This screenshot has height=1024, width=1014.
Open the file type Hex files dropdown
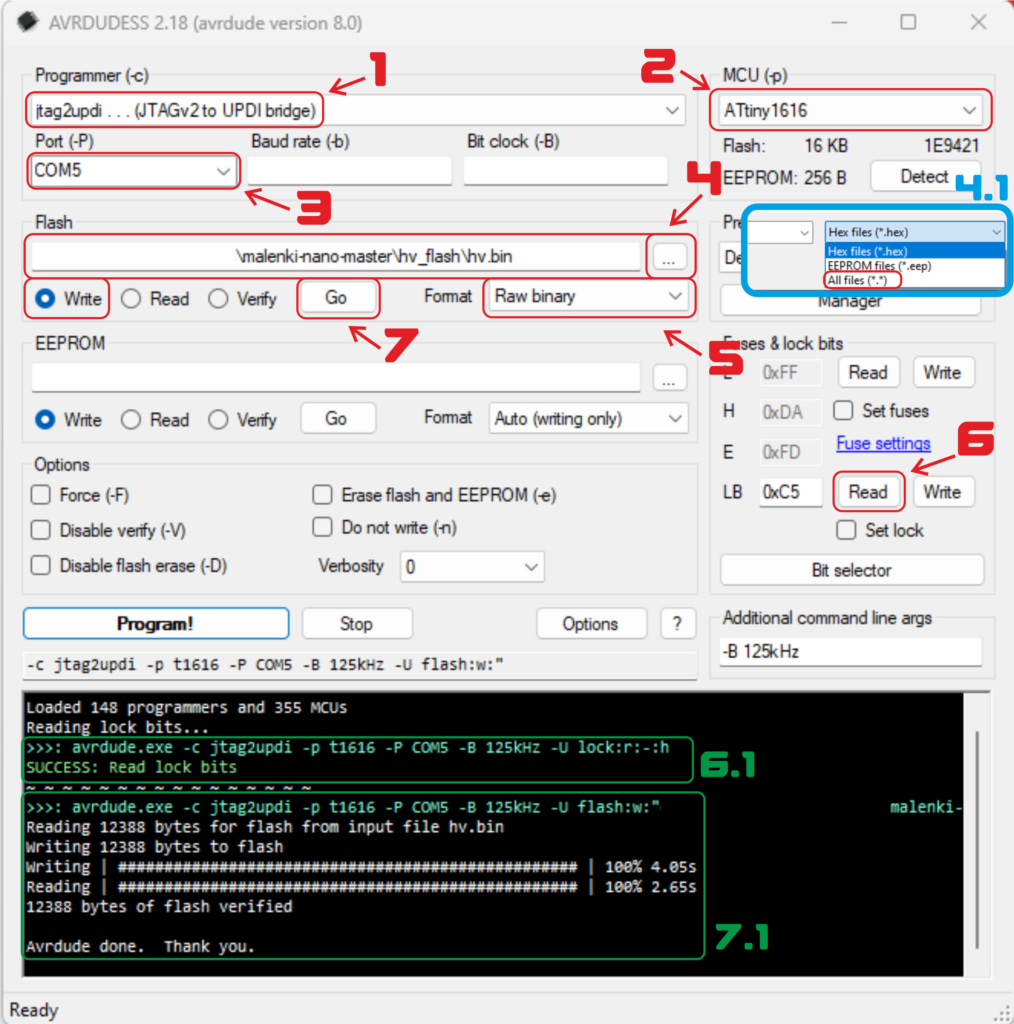915,232
